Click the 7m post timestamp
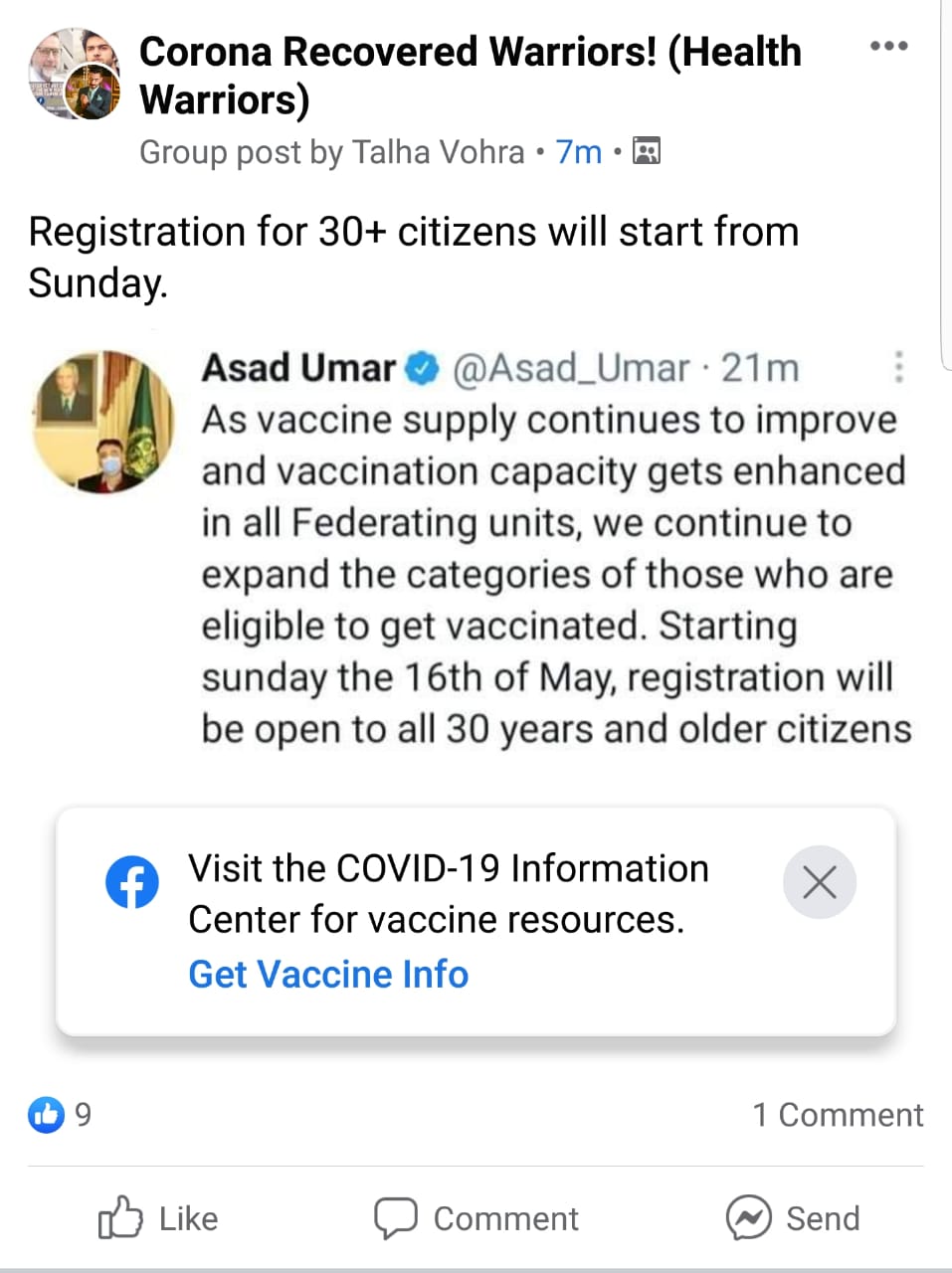Screen dimensions: 952x1273 coord(579,152)
